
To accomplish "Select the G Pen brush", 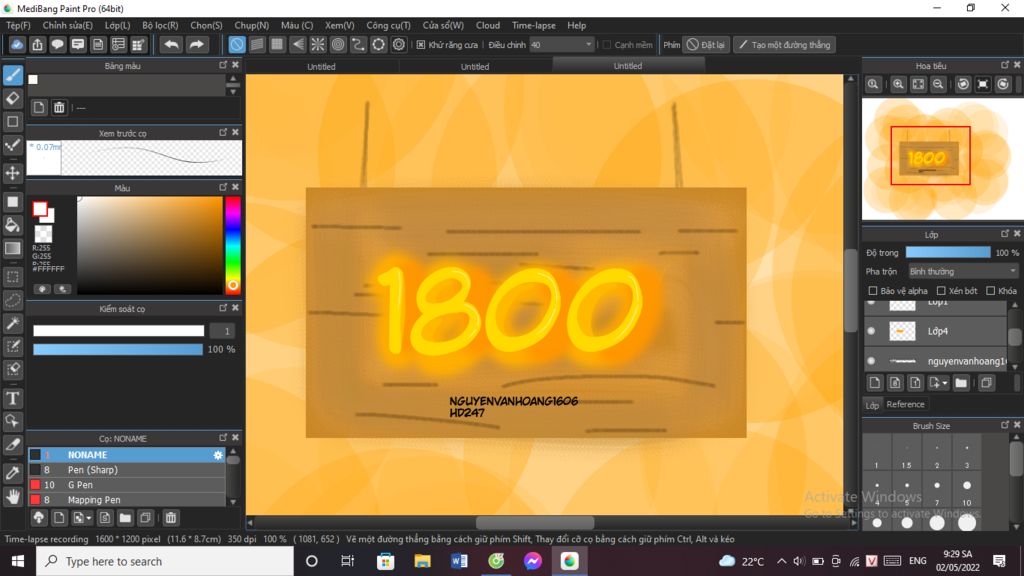I will [x=127, y=485].
